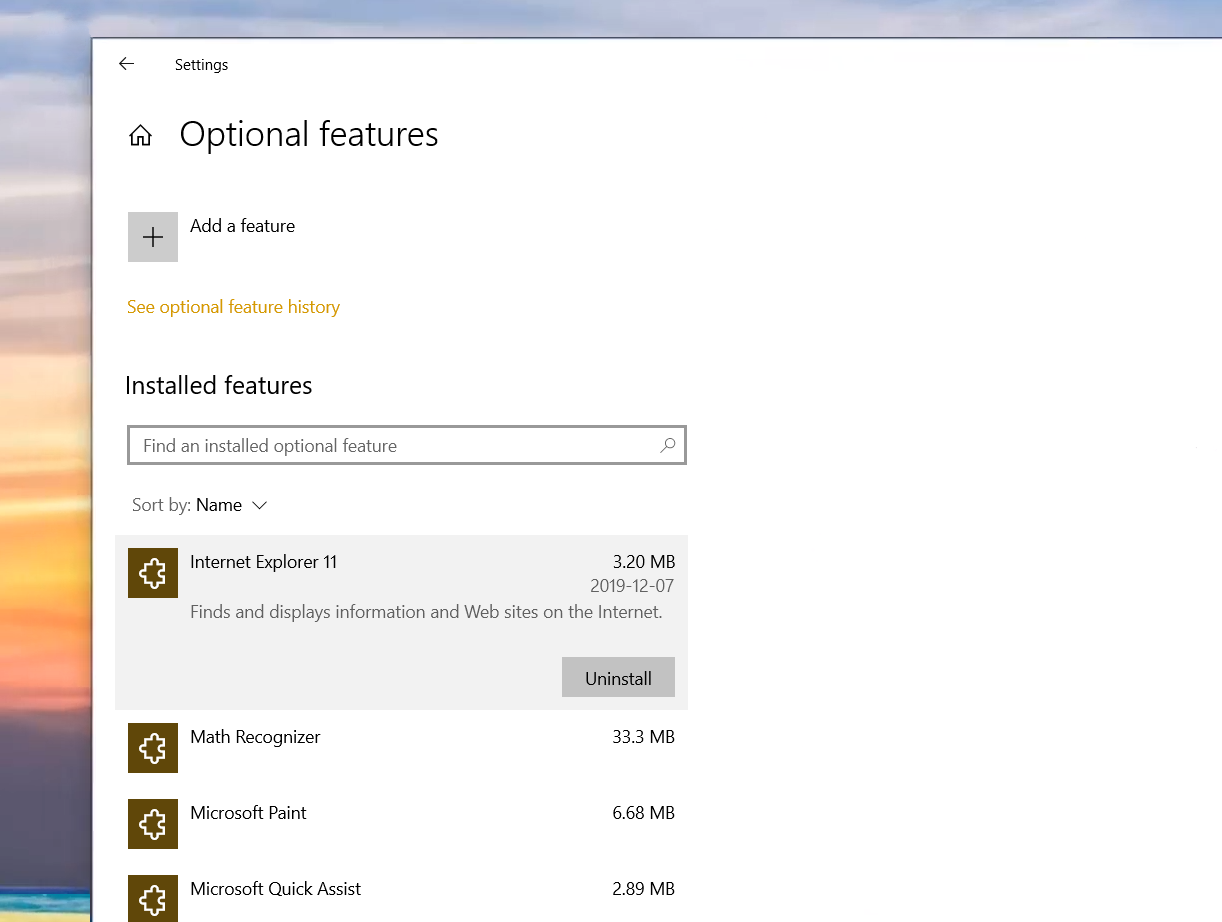Open the See optional feature history link

(x=233, y=307)
